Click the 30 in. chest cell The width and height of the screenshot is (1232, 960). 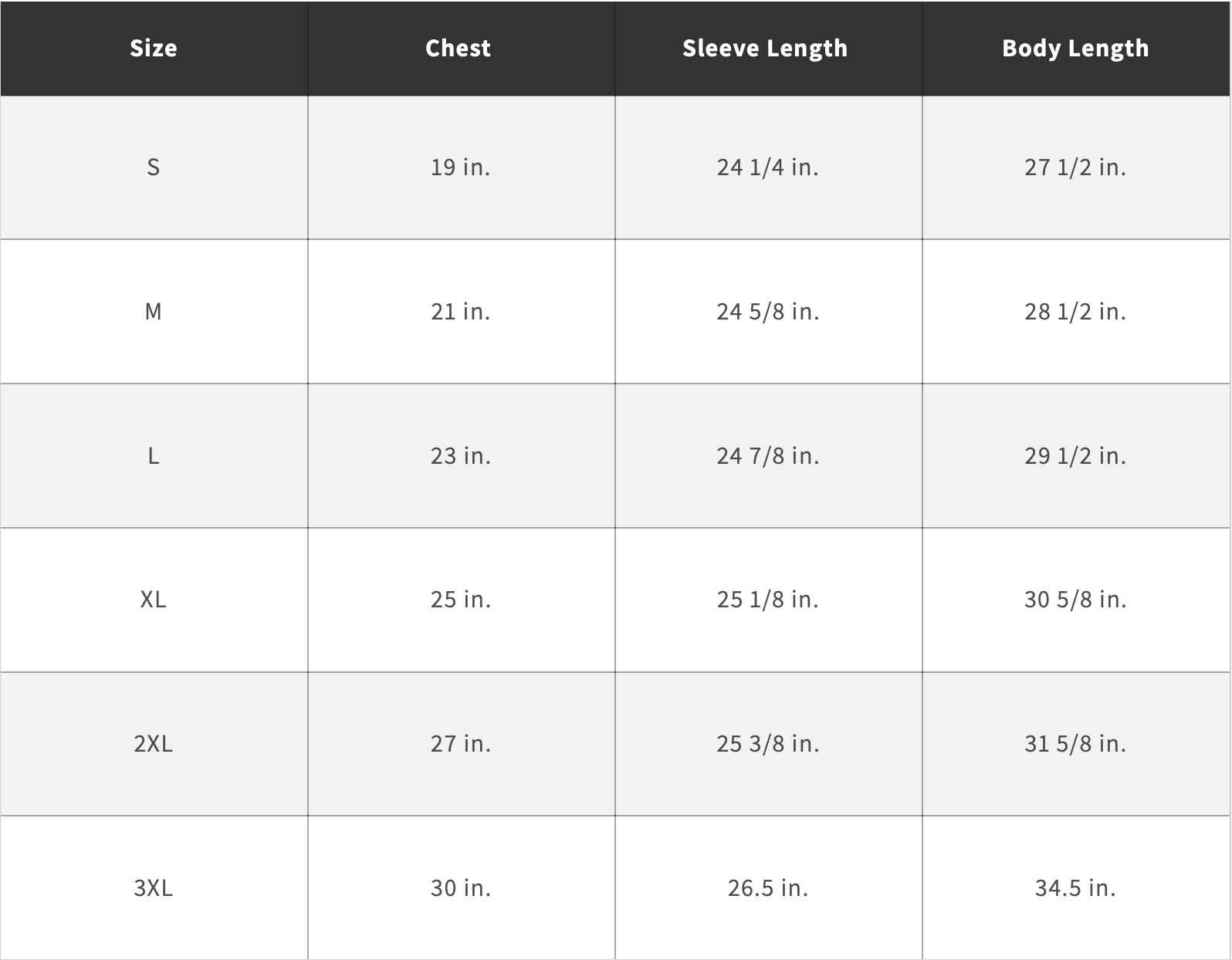(461, 887)
